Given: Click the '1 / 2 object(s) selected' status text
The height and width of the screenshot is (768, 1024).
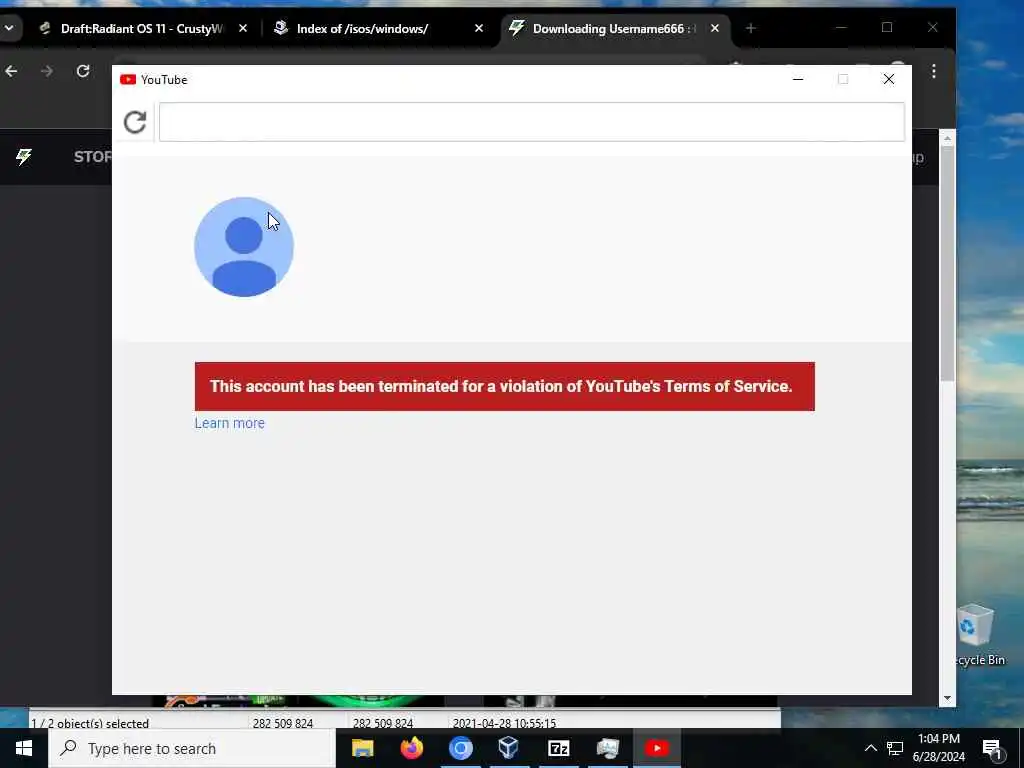Looking at the screenshot, I should 90,724.
